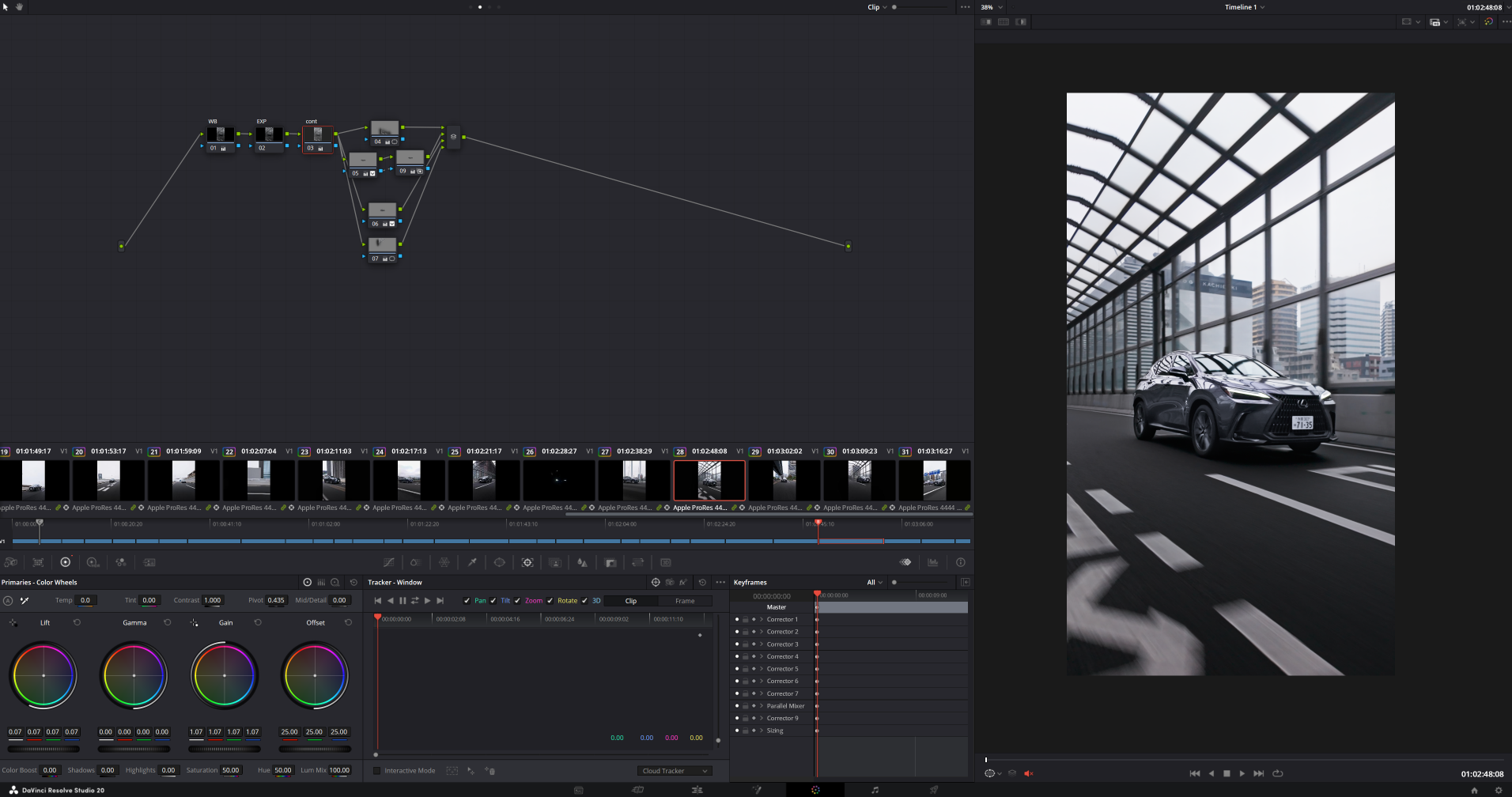Viewport: 1512px width, 797px height.
Task: Switch to Frame tracking mode
Action: point(686,601)
